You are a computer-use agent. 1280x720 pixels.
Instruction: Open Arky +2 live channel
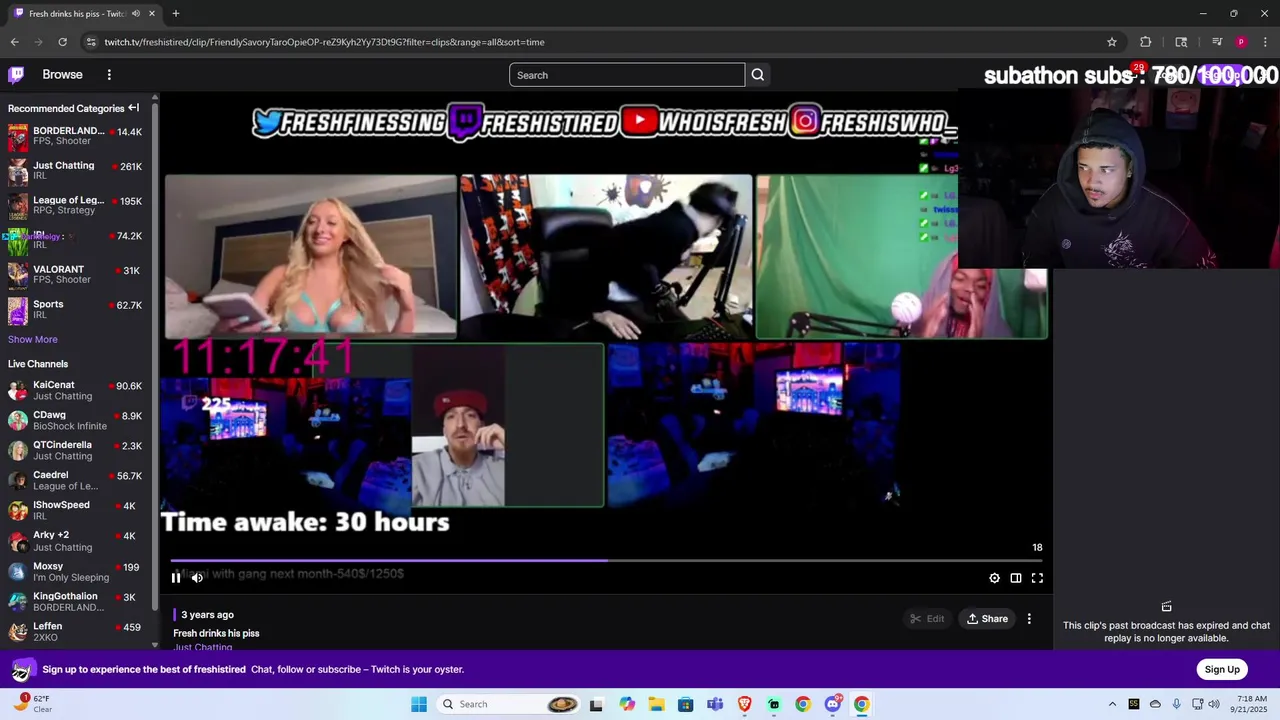coord(76,541)
